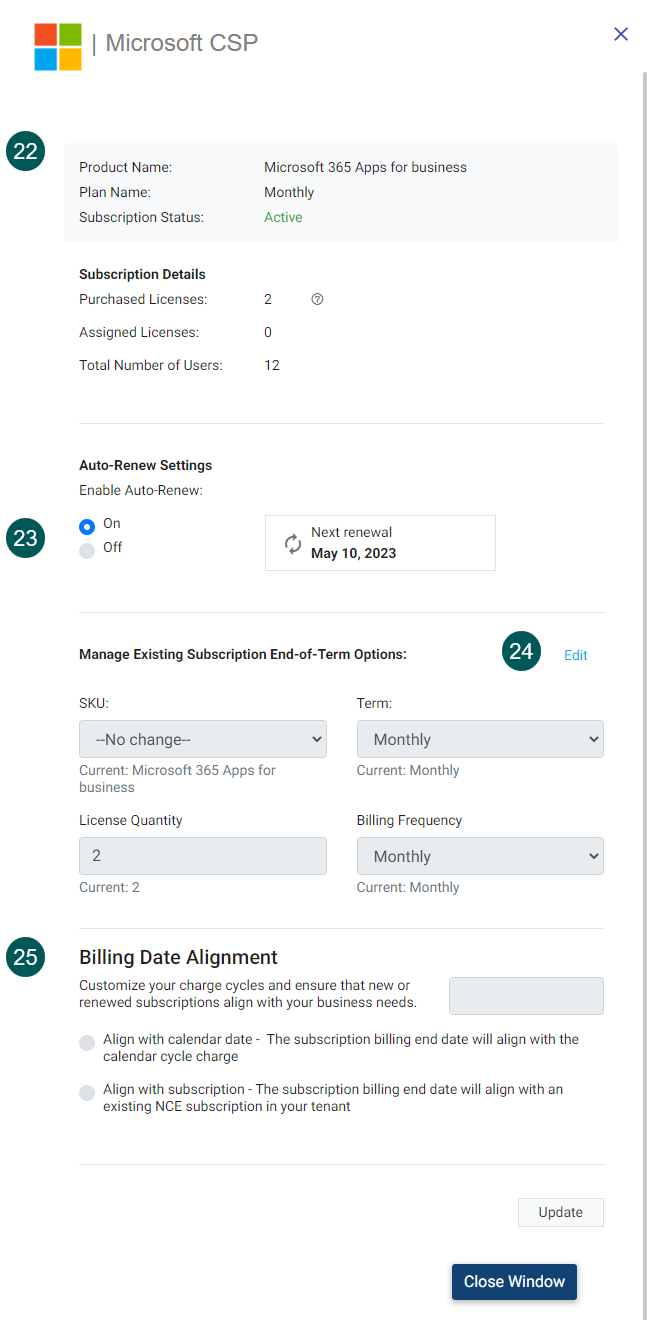Screen dimensions: 647x1320
Task: Click the Update button
Action: point(561,1212)
